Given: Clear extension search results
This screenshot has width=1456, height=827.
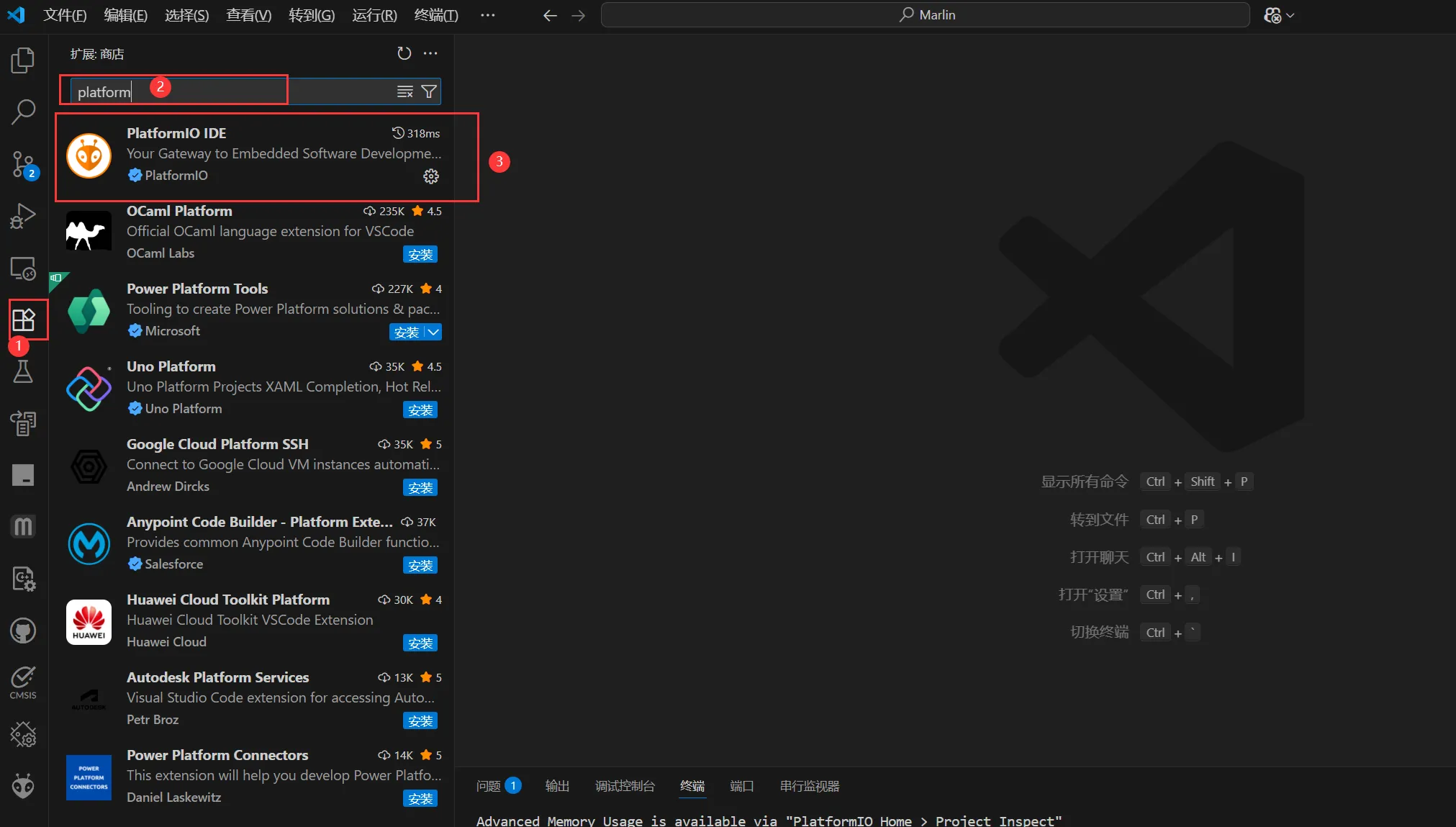Looking at the screenshot, I should coord(405,91).
